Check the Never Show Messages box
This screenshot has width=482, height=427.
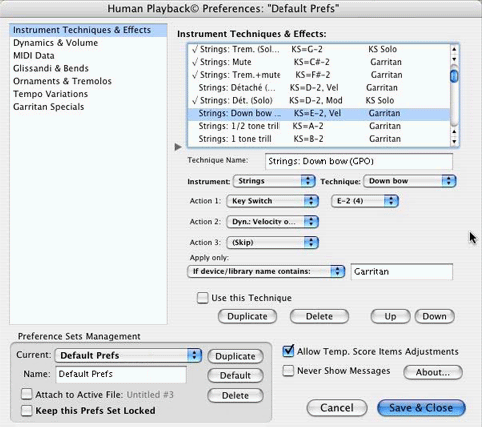pos(288,371)
